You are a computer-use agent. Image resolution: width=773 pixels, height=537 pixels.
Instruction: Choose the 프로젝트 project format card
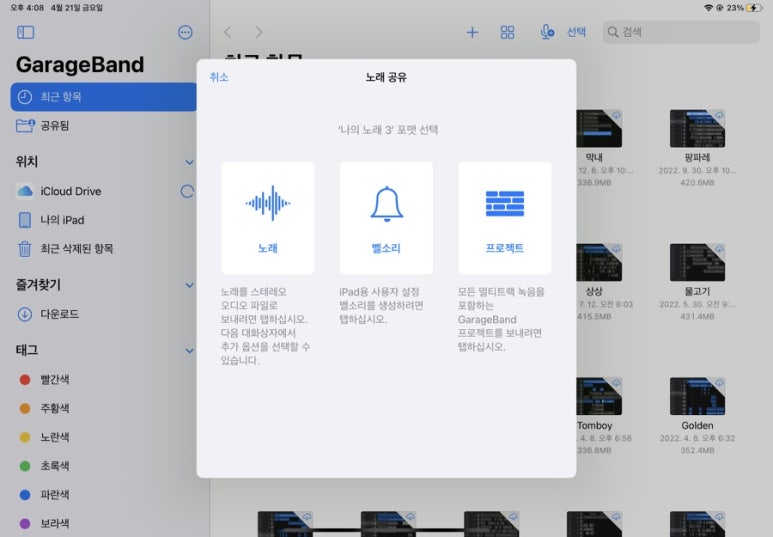504,217
